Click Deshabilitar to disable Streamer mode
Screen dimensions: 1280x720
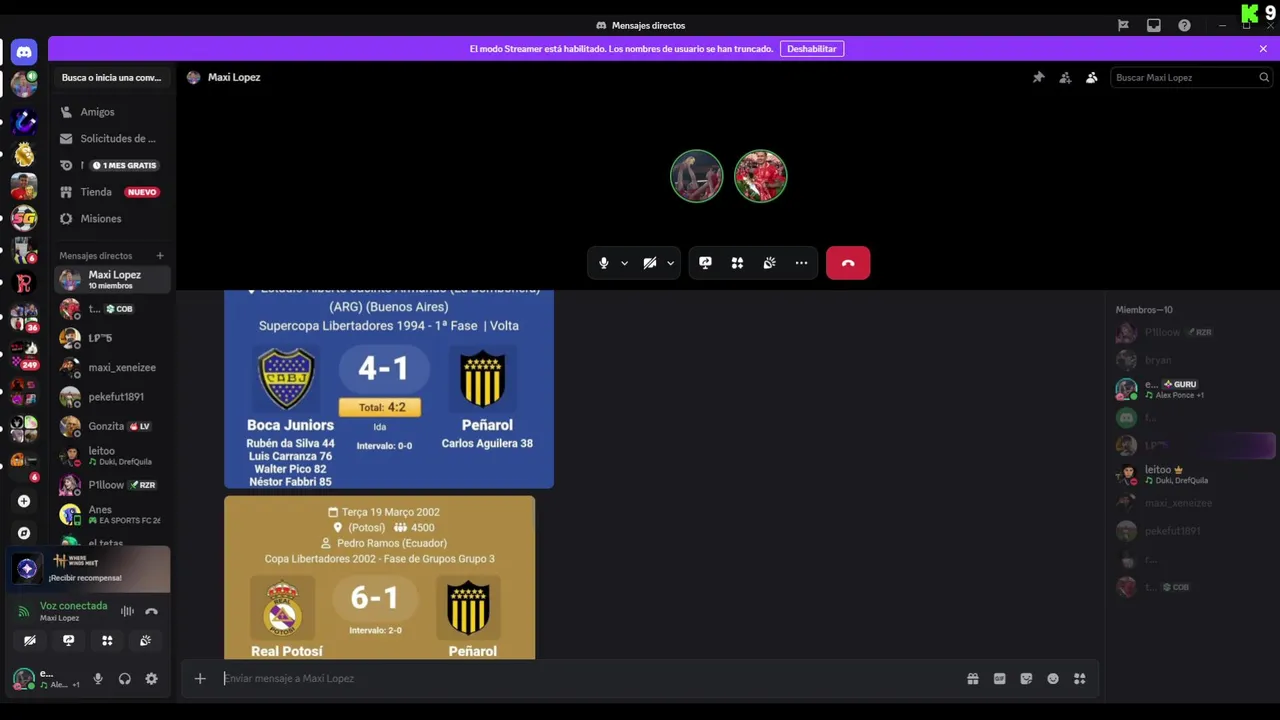click(811, 48)
